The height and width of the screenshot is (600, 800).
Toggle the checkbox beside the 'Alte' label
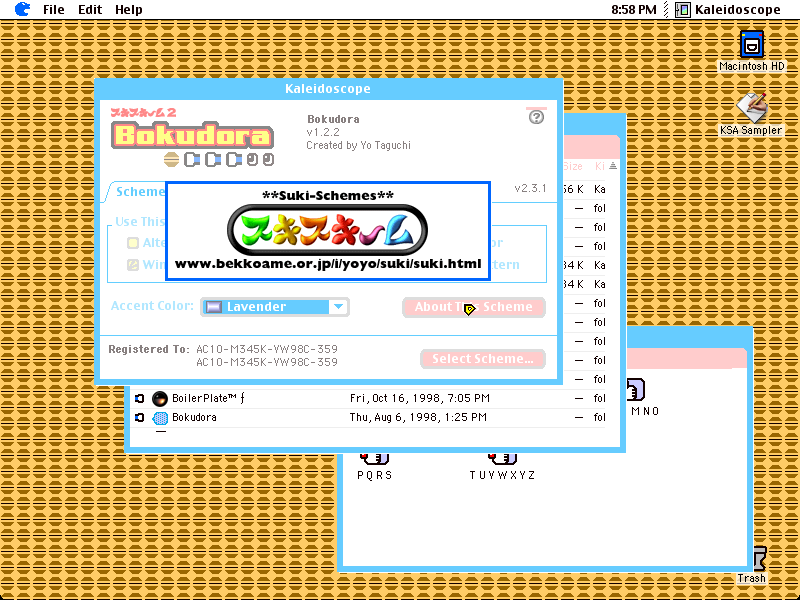[133, 243]
